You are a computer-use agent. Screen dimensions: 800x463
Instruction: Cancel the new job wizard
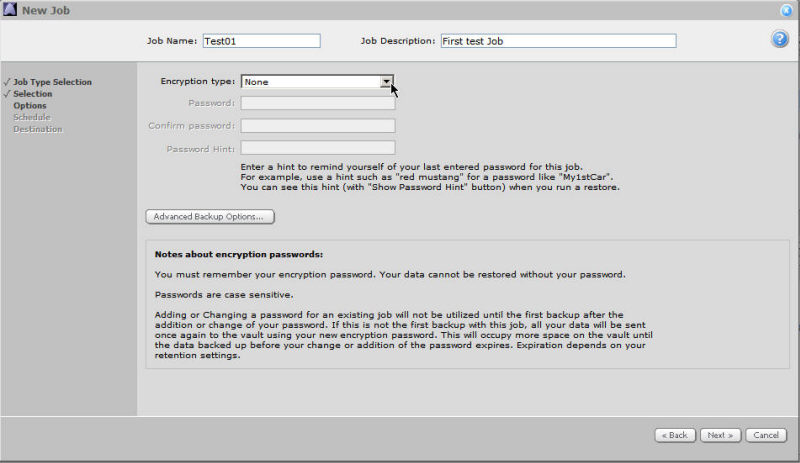(764, 435)
